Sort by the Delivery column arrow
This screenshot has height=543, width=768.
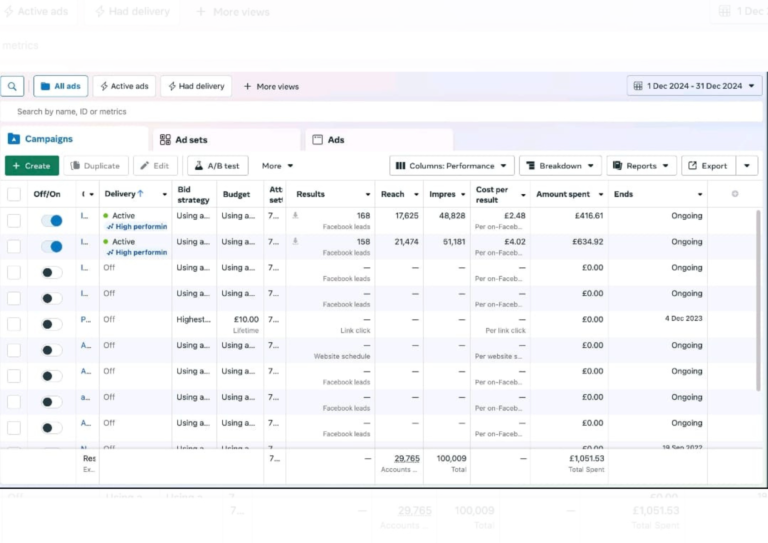point(139,194)
